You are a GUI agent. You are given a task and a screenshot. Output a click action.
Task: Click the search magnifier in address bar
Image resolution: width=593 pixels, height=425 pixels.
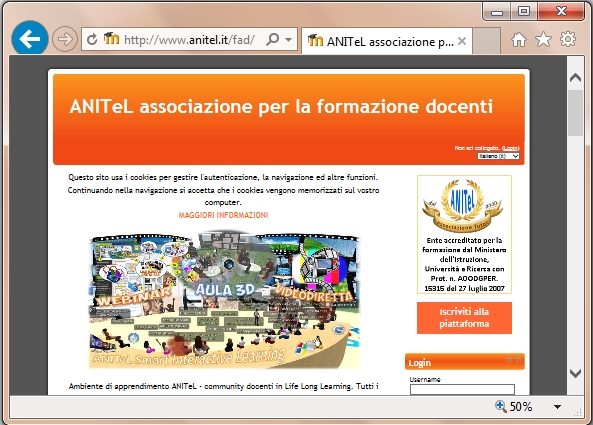pyautogui.click(x=272, y=39)
